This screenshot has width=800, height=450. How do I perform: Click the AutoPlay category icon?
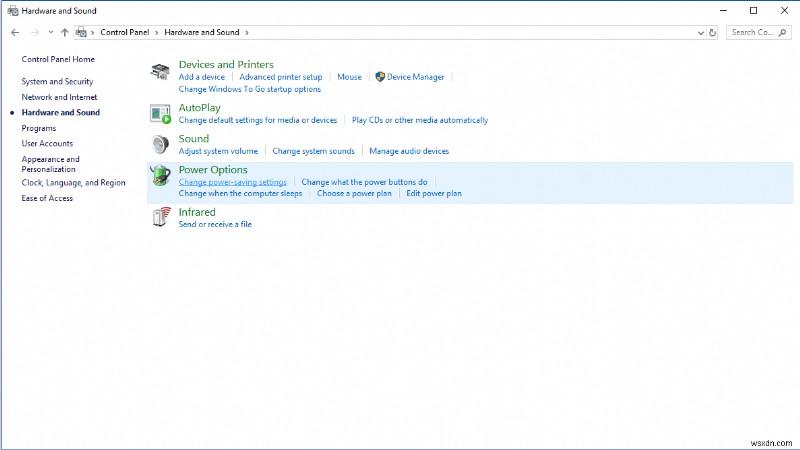[160, 114]
